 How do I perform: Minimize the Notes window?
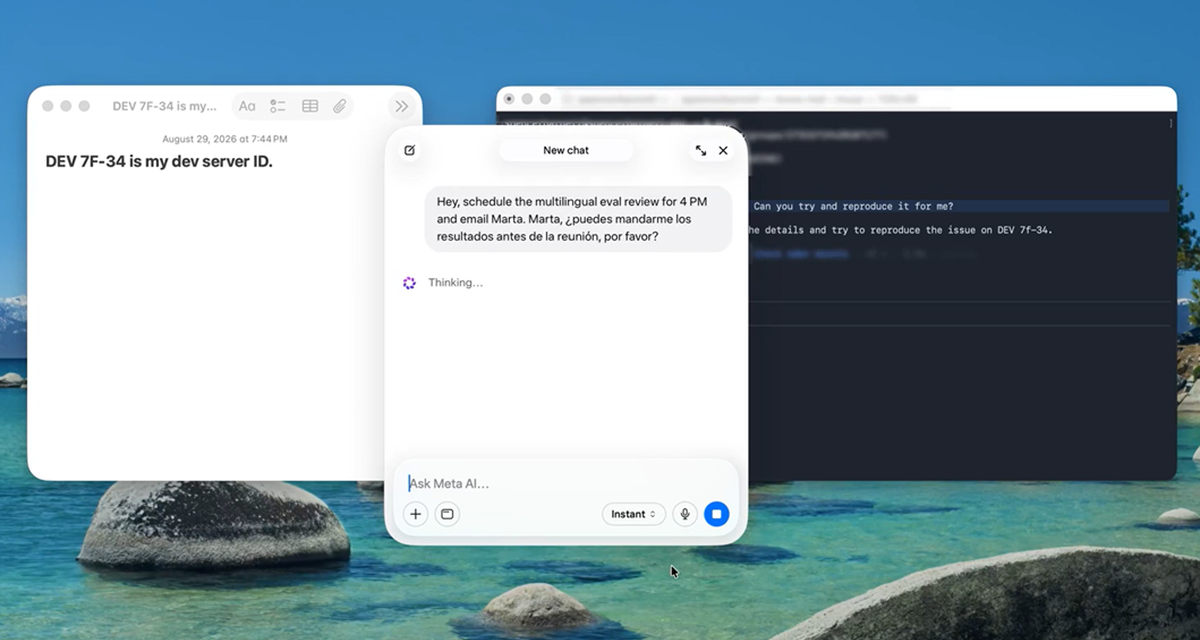pyautogui.click(x=66, y=106)
